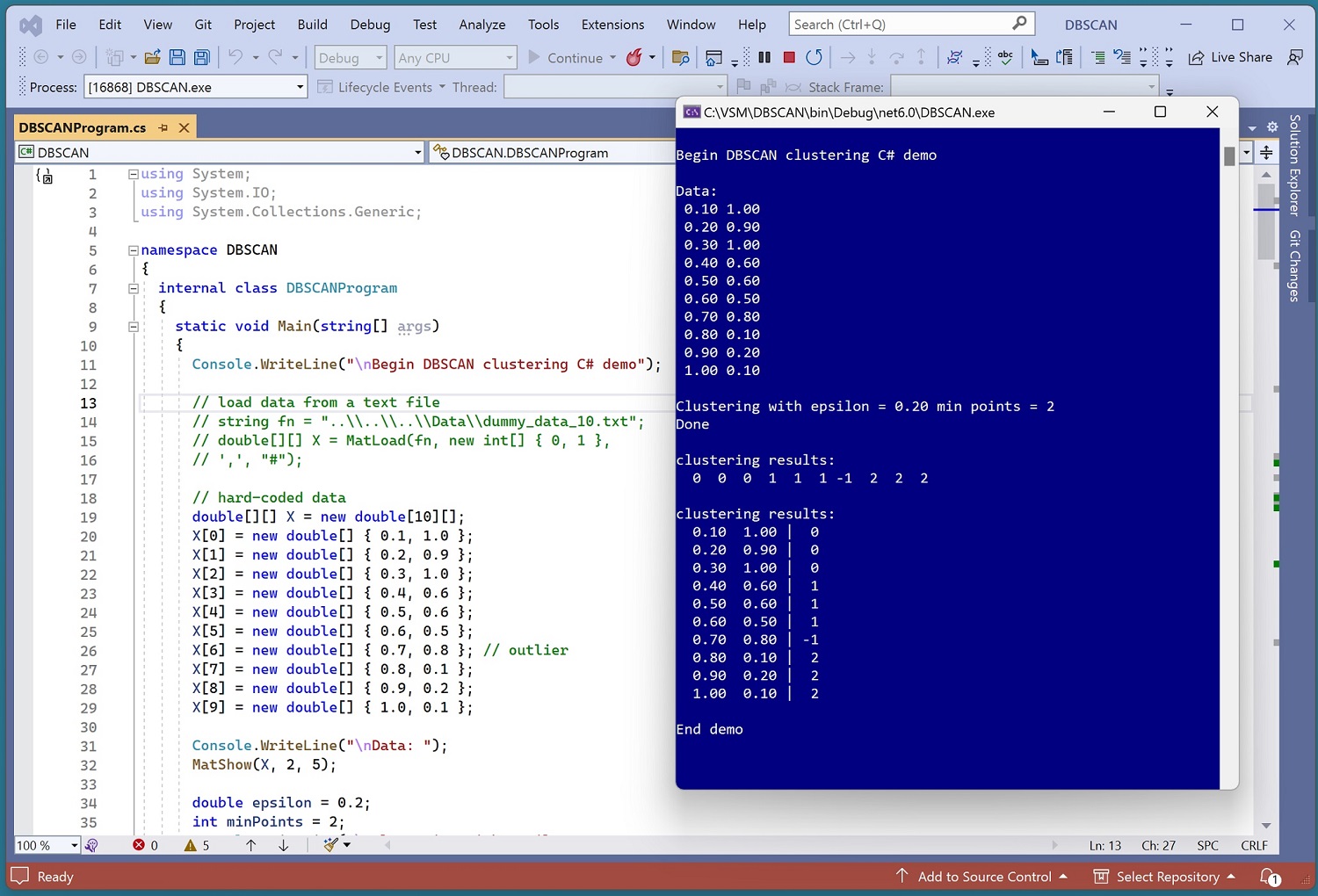Image resolution: width=1318 pixels, height=896 pixels.
Task: Open the Process dropdown for DBSCAN.exe
Action: (x=300, y=87)
